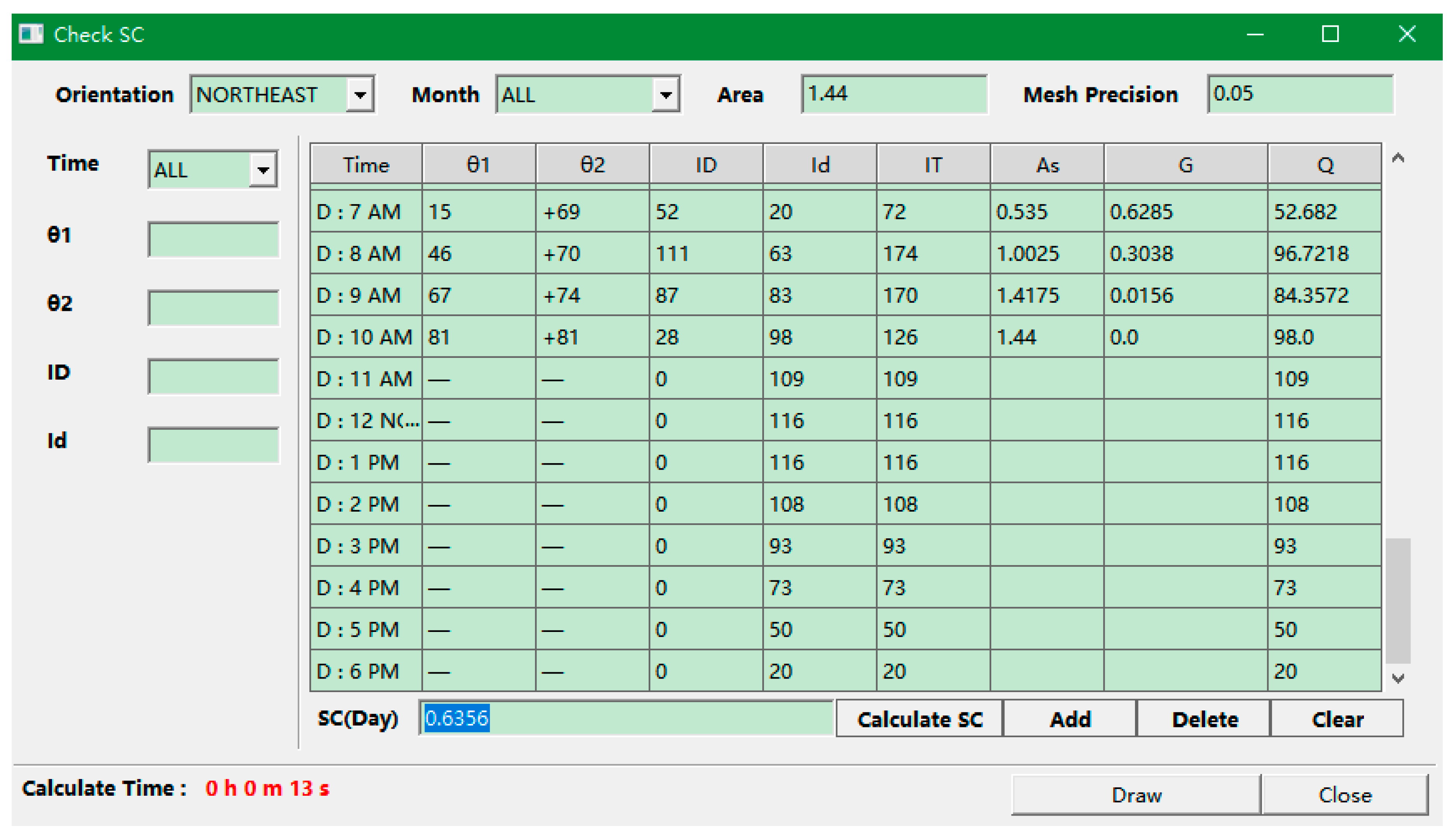Click the SC(Day) result field
The height and width of the screenshot is (840, 1454).
(x=626, y=718)
